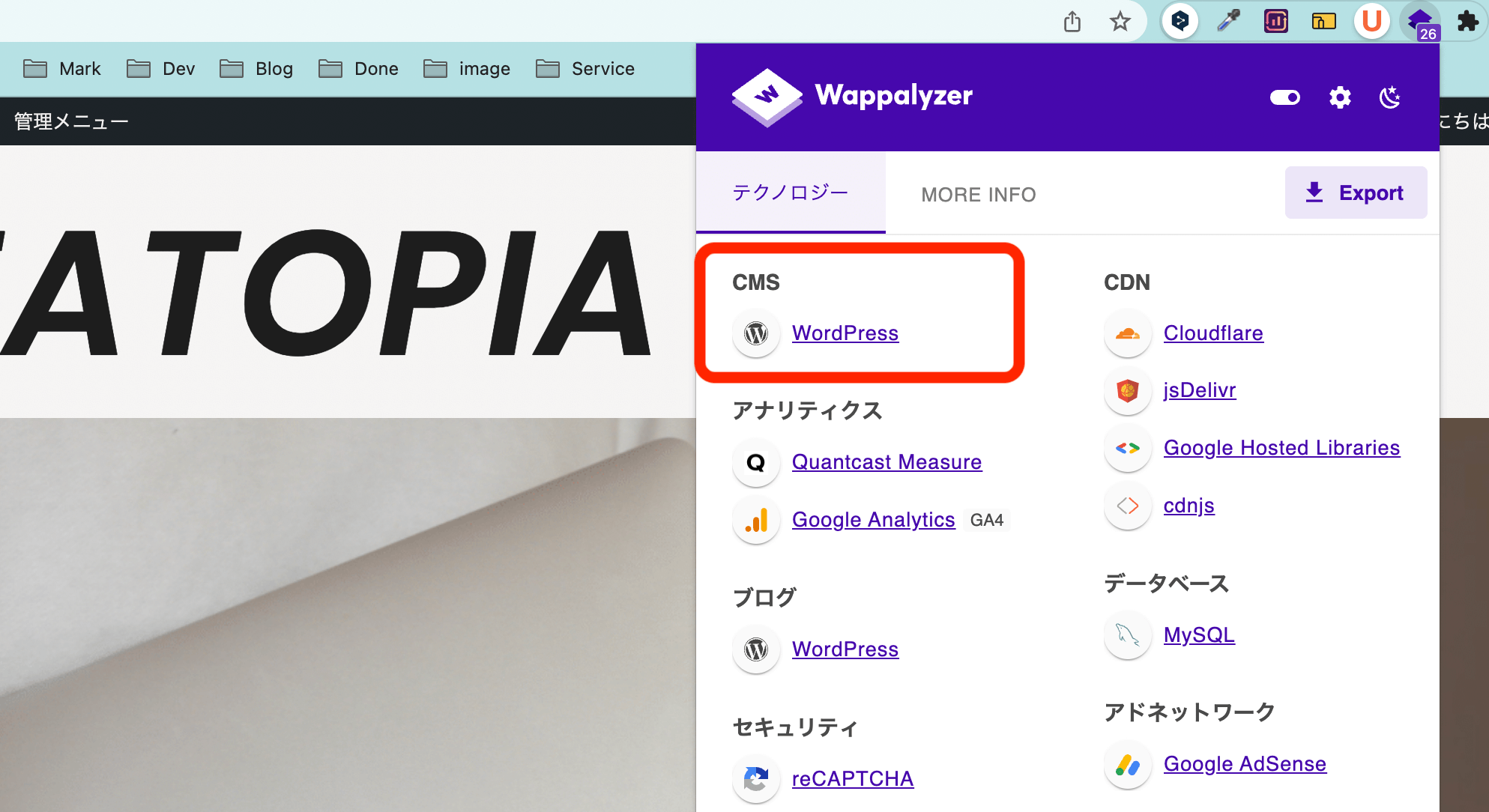Select the eyedropper color picker extension
Viewport: 1489px width, 812px height.
[x=1228, y=21]
